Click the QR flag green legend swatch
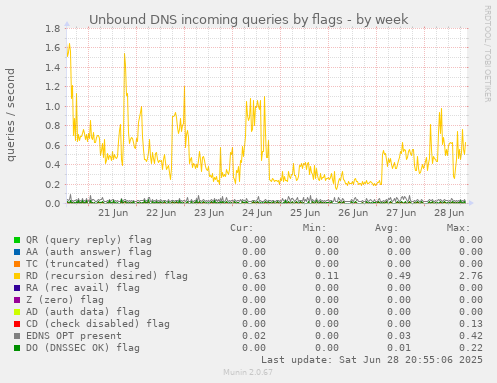This screenshot has width=497, height=383. [x=17, y=240]
